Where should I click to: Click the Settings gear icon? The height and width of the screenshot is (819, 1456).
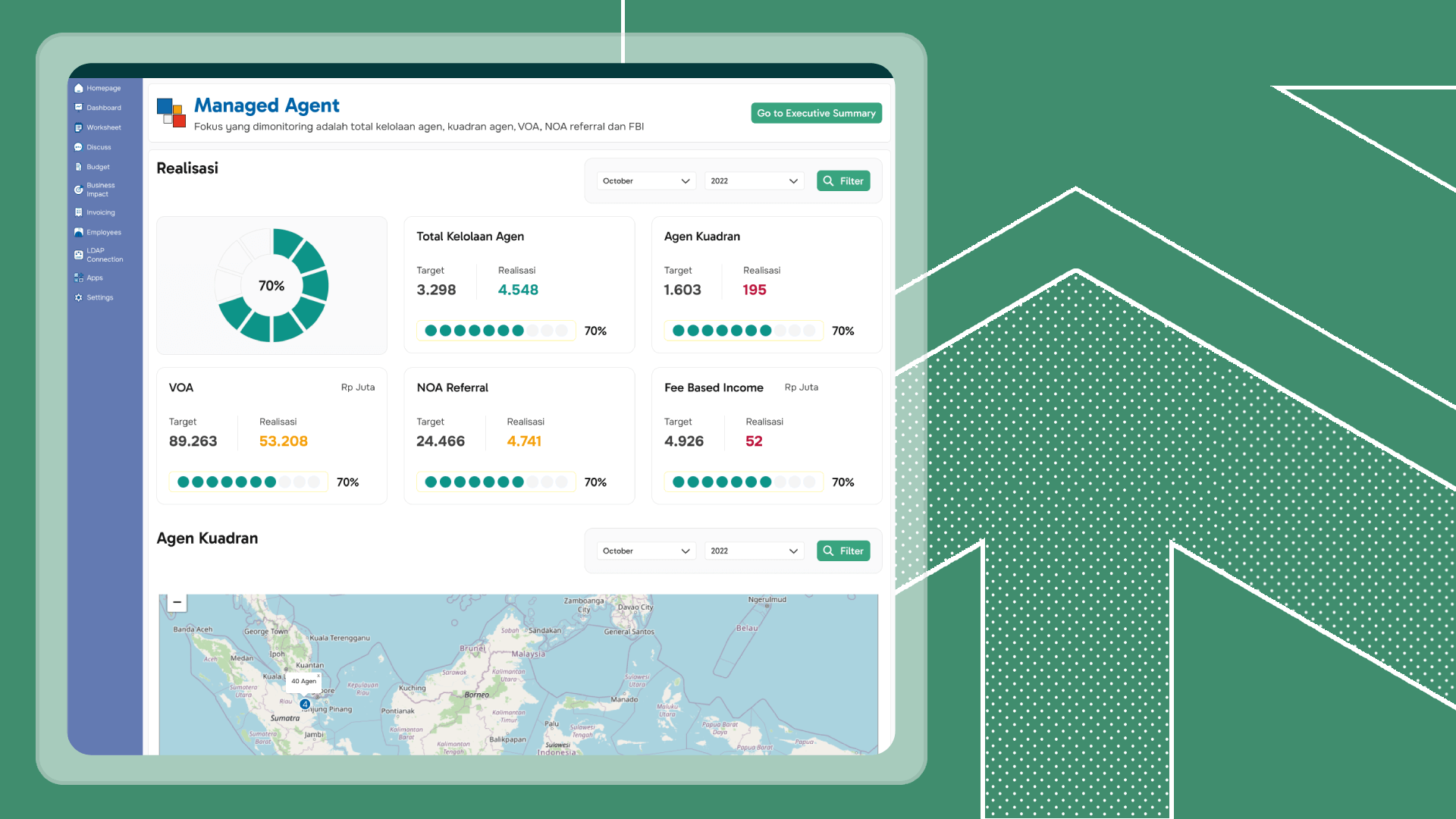coord(78,297)
